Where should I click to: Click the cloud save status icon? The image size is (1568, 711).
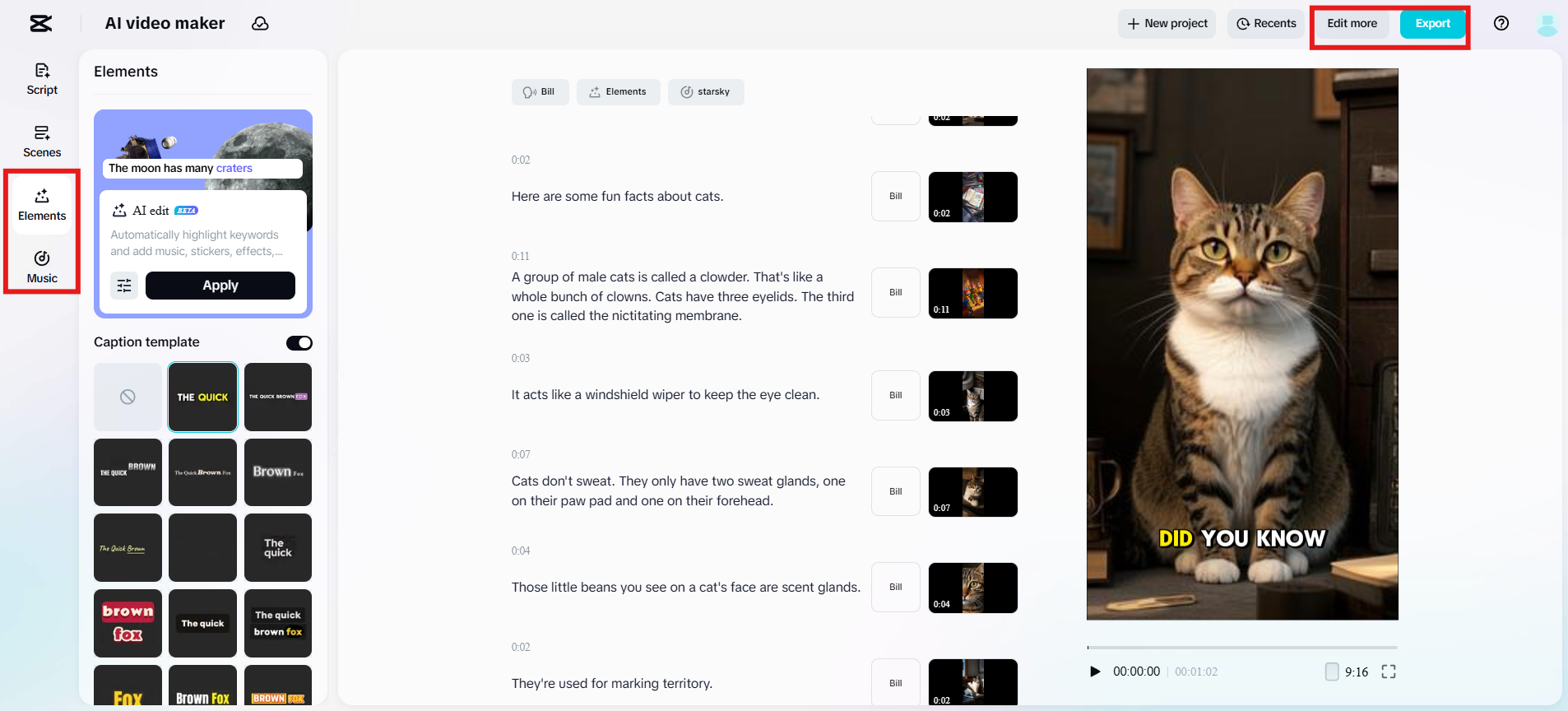coord(260,24)
